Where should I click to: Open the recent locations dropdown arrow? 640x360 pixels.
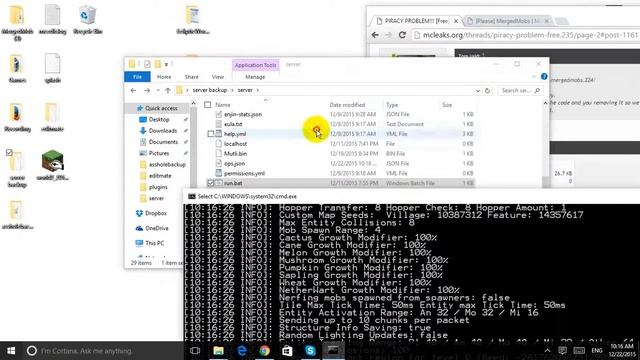point(158,90)
